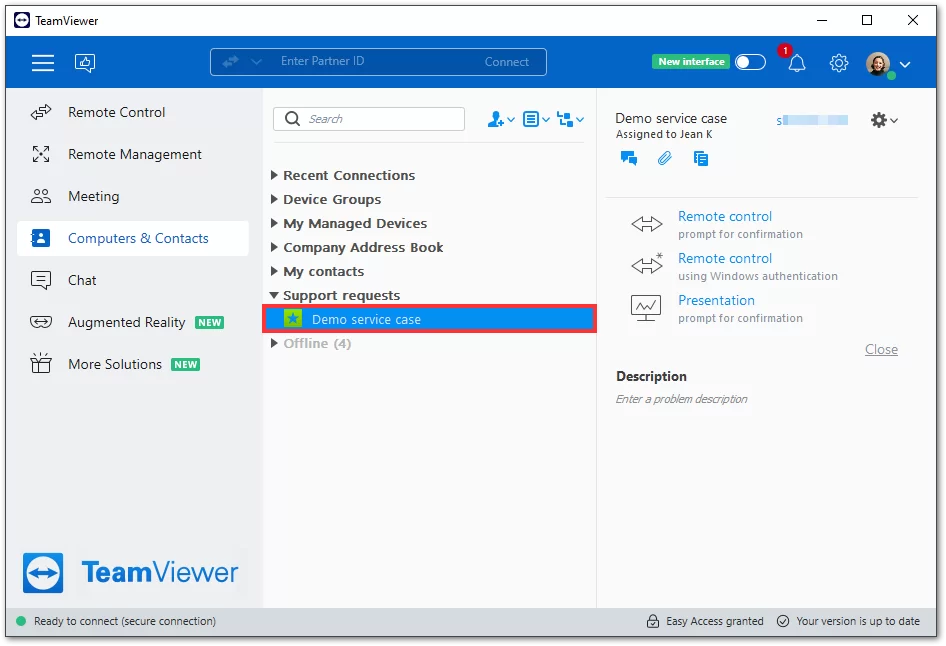Click the add contact icon
946x646 pixels.
500,119
